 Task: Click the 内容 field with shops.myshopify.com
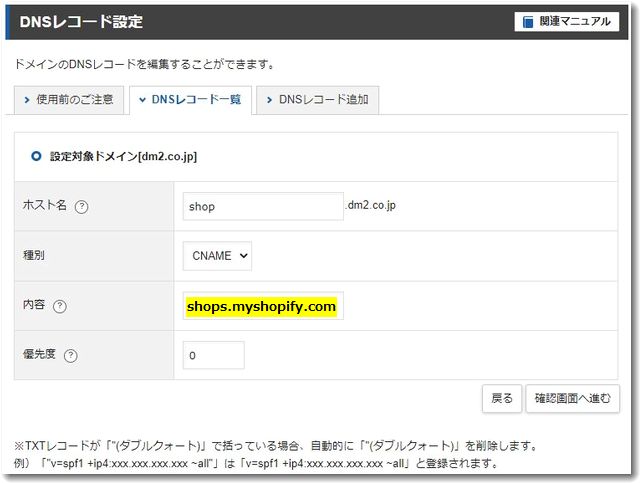(x=263, y=306)
